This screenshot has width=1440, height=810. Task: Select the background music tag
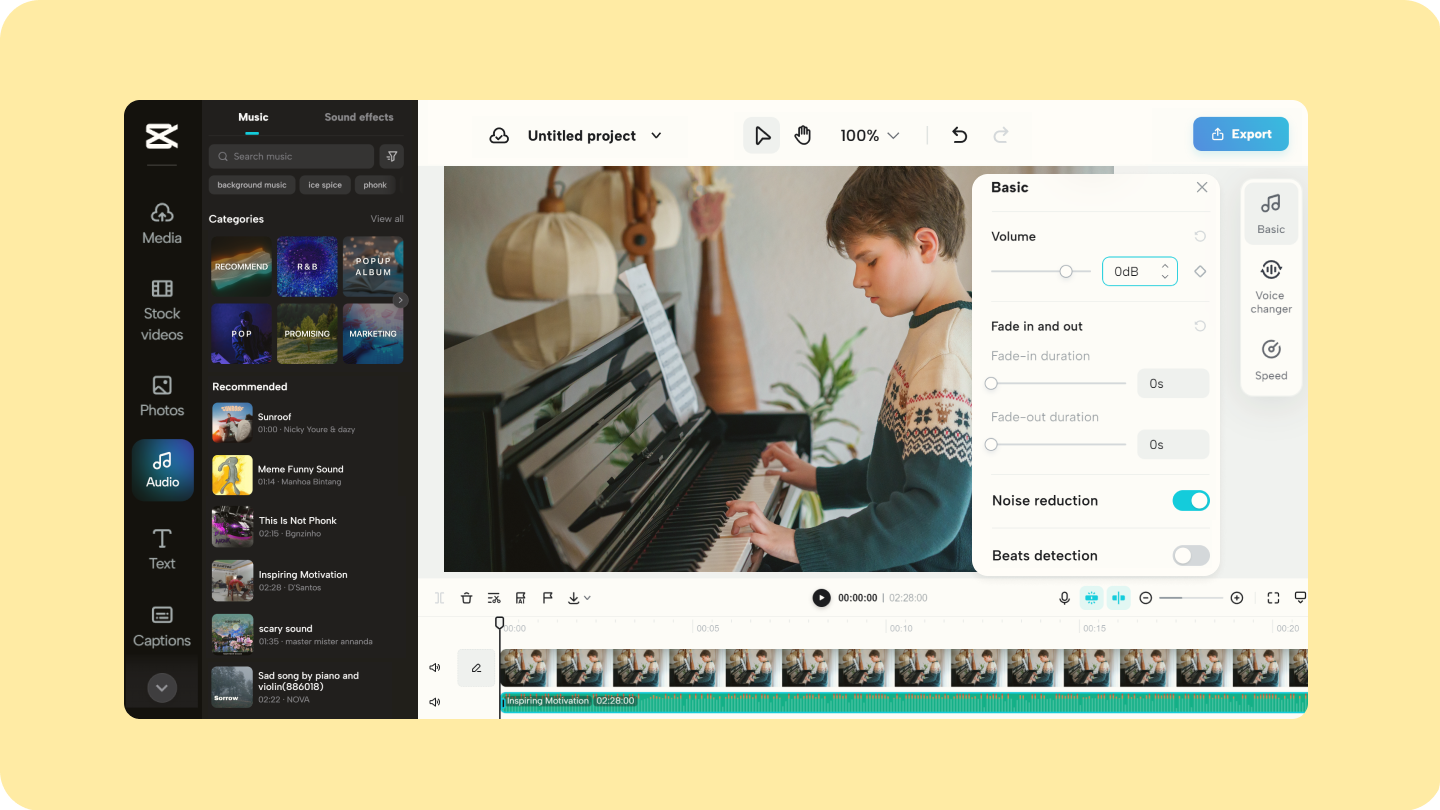[x=252, y=185]
